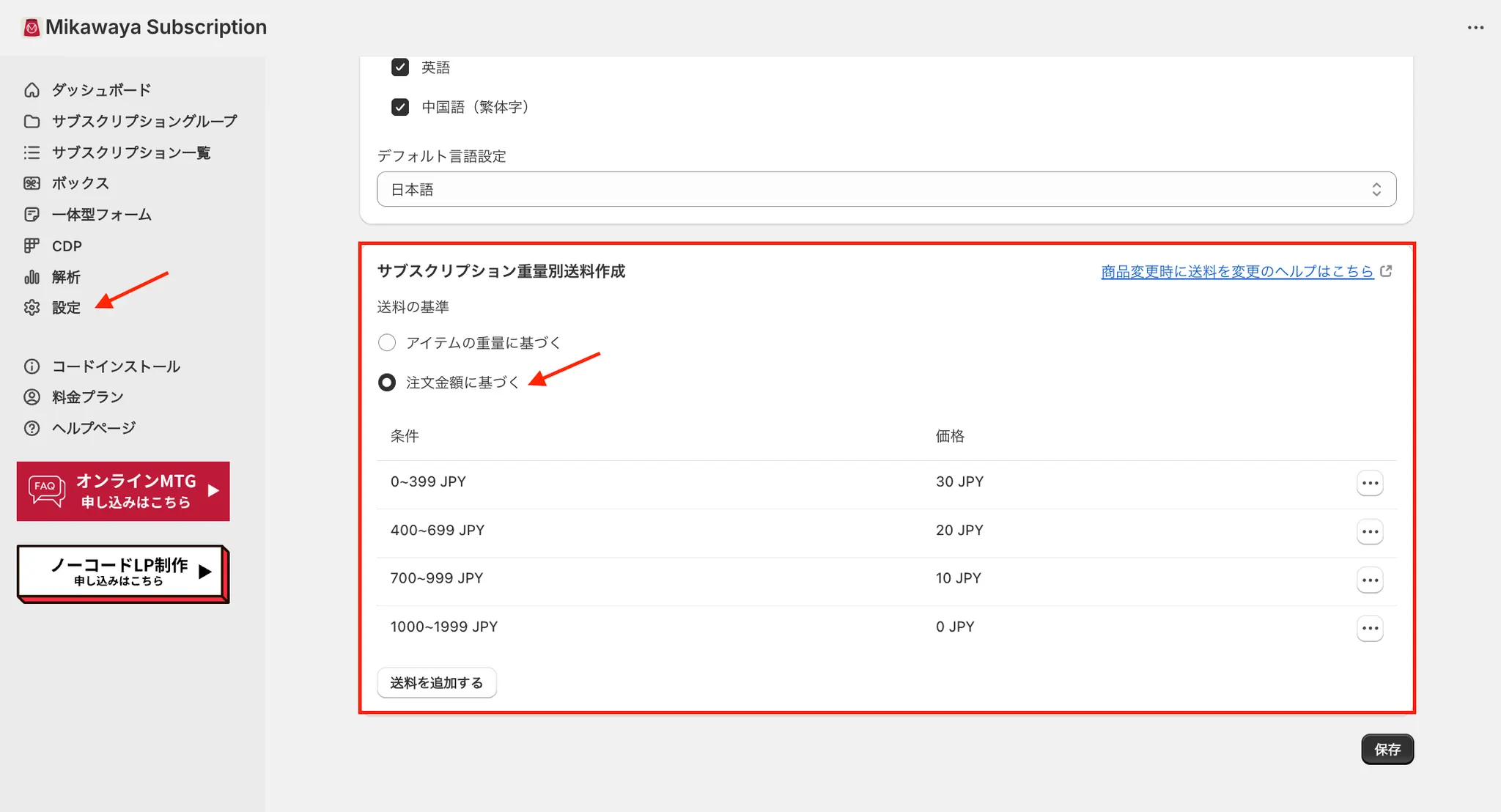Click the help page question mark icon
This screenshot has height=812, width=1501.
click(32, 428)
